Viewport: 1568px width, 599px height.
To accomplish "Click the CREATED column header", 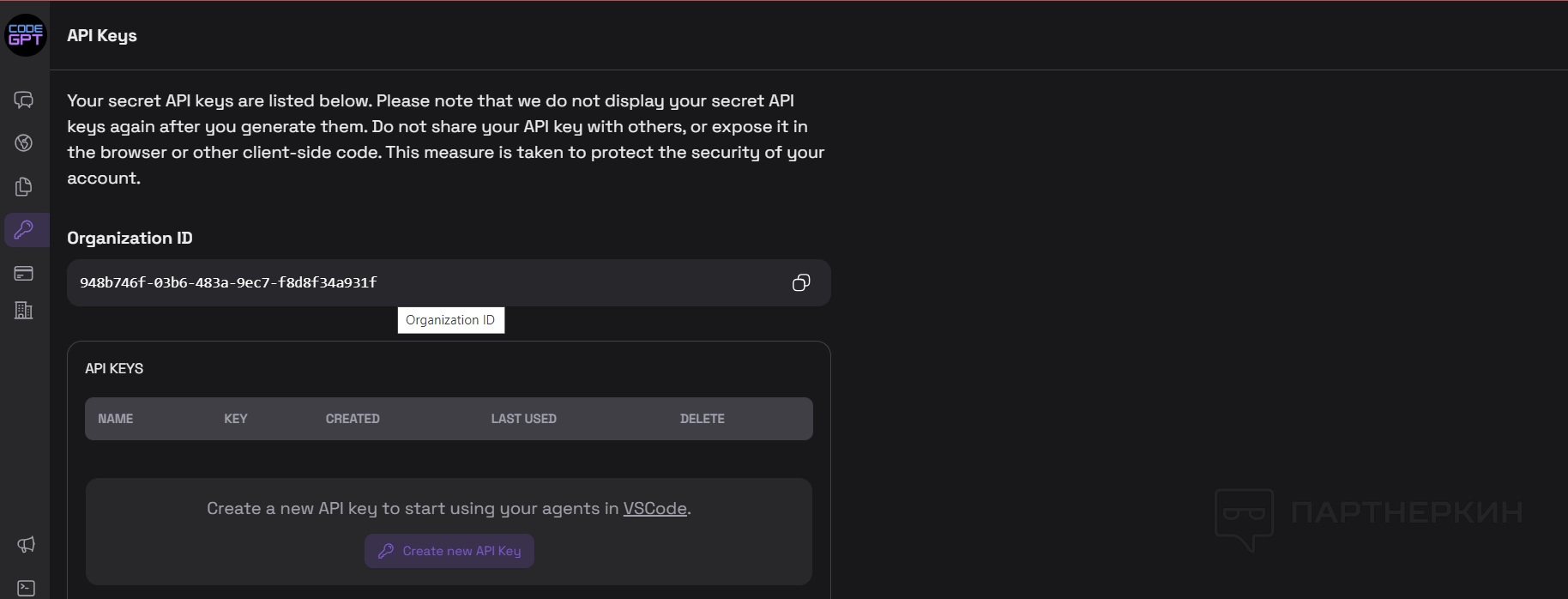I will pyautogui.click(x=353, y=419).
